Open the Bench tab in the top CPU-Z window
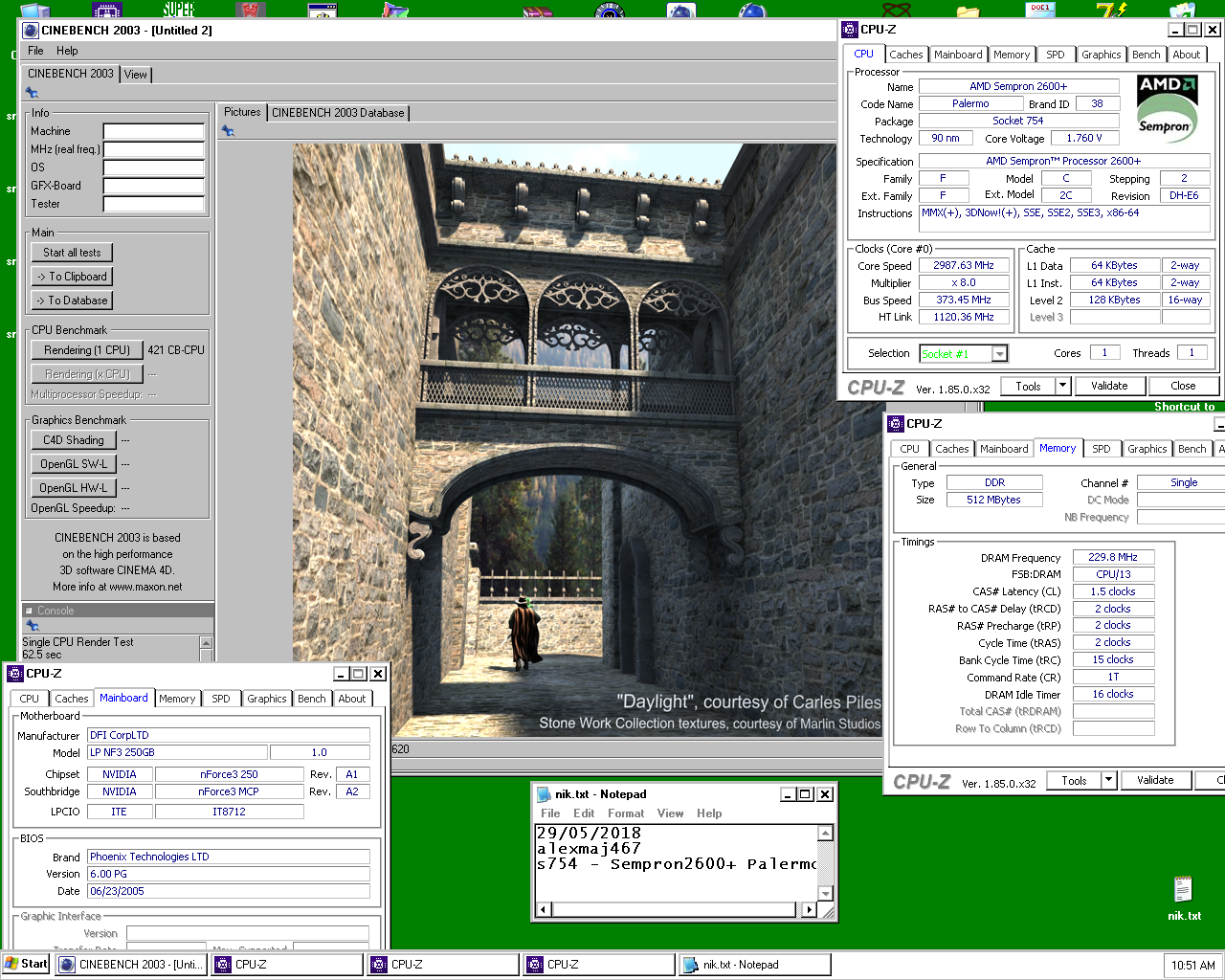The height and width of the screenshot is (980, 1225). point(1147,55)
